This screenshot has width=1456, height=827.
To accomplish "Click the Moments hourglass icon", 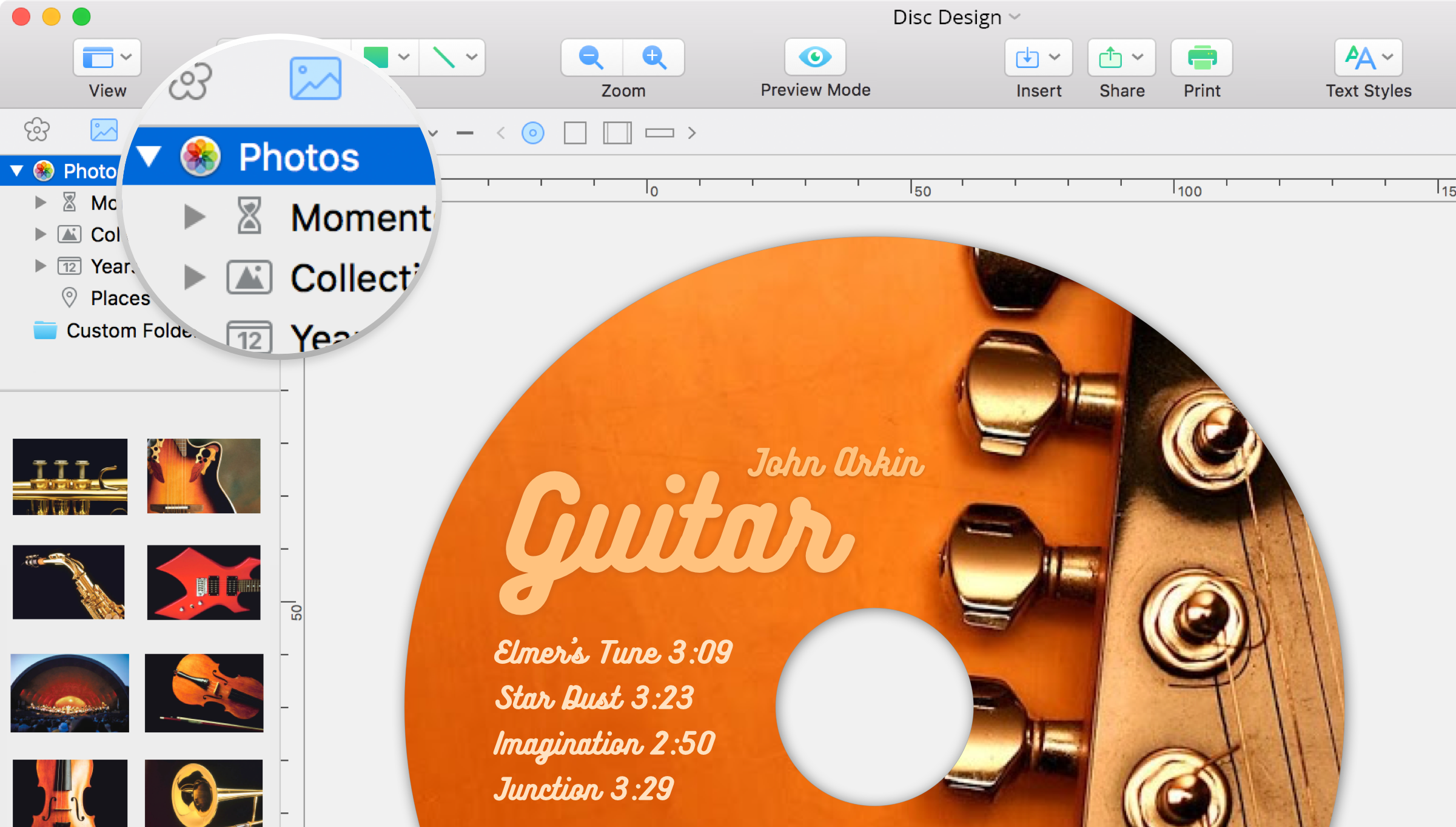I will pos(70,202).
